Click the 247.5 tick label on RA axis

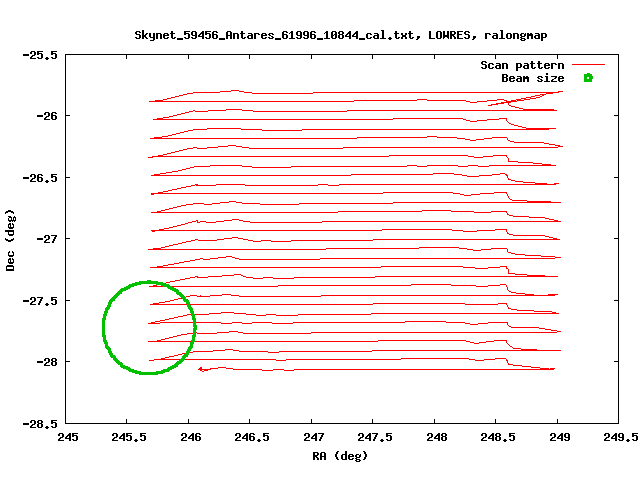point(375,437)
